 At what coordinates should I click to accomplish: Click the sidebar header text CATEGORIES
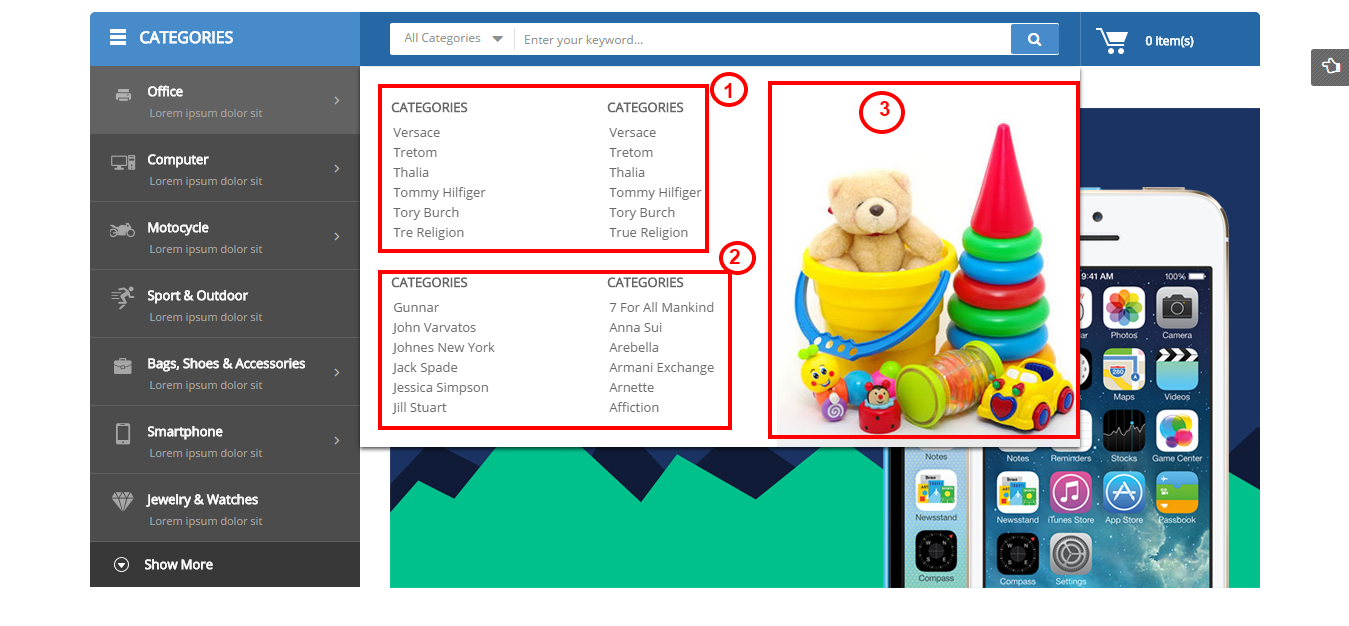click(186, 38)
